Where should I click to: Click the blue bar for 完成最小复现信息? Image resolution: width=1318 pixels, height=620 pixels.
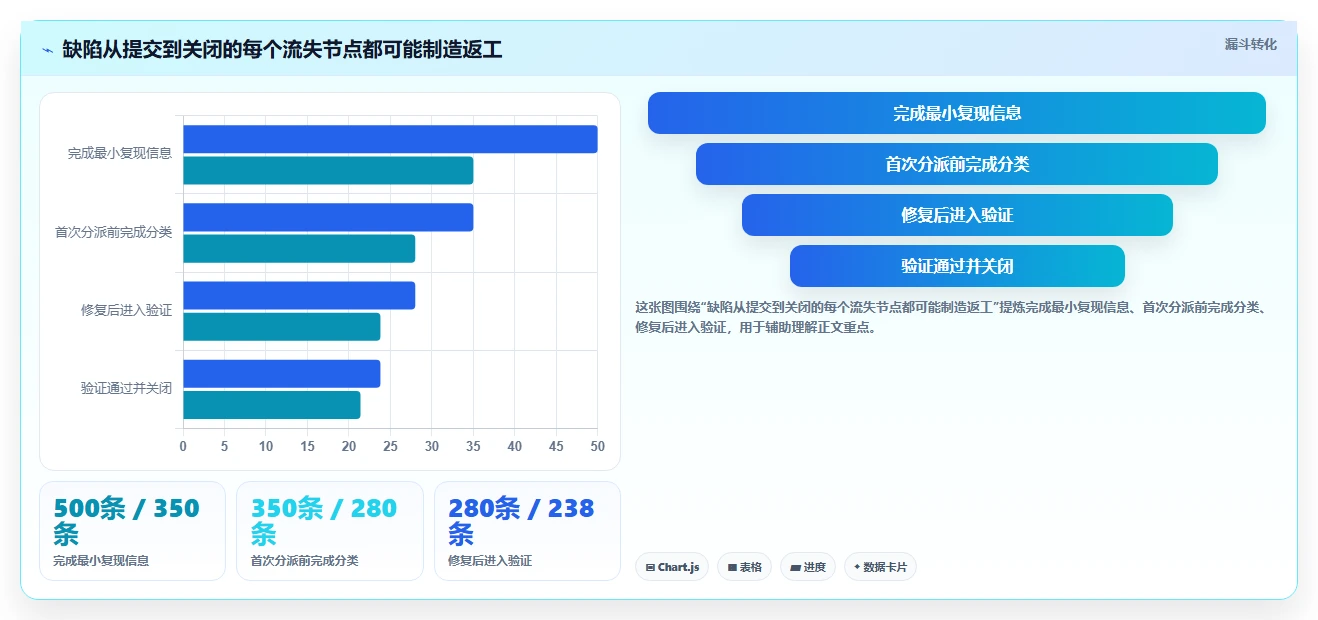(x=390, y=139)
